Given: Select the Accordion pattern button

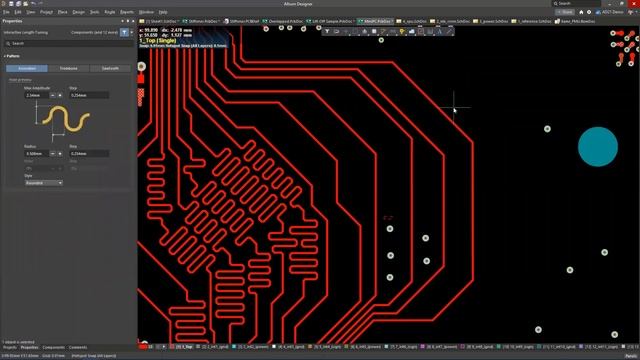Looking at the screenshot, I should tap(27, 68).
